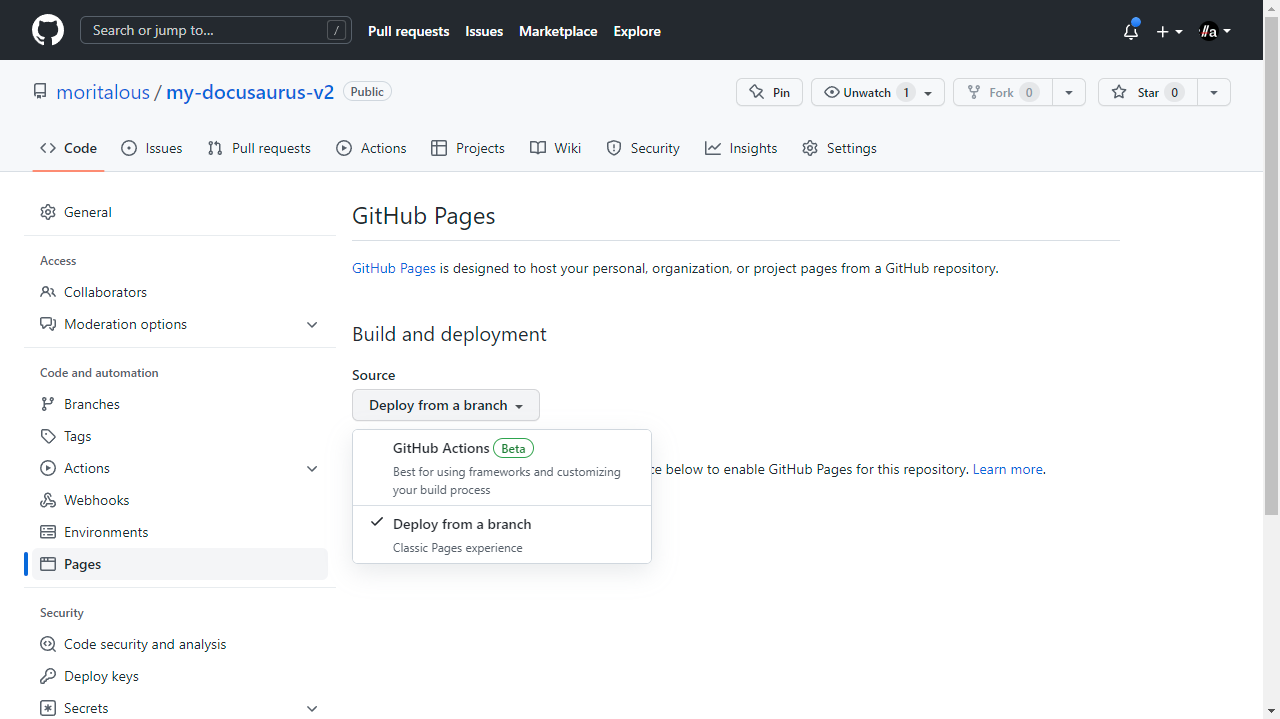Open Deploy keys settings page
1280x719 pixels.
(x=101, y=676)
